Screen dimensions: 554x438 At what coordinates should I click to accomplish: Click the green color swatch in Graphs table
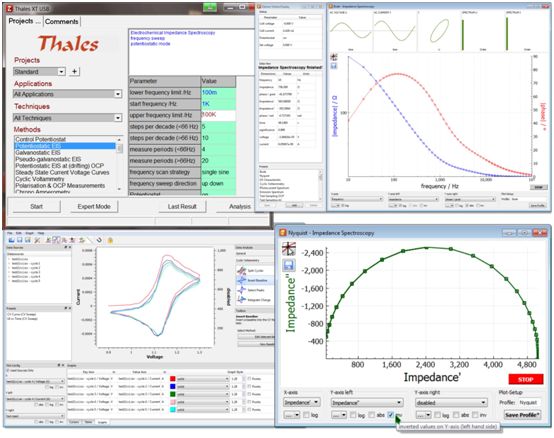[173, 394]
